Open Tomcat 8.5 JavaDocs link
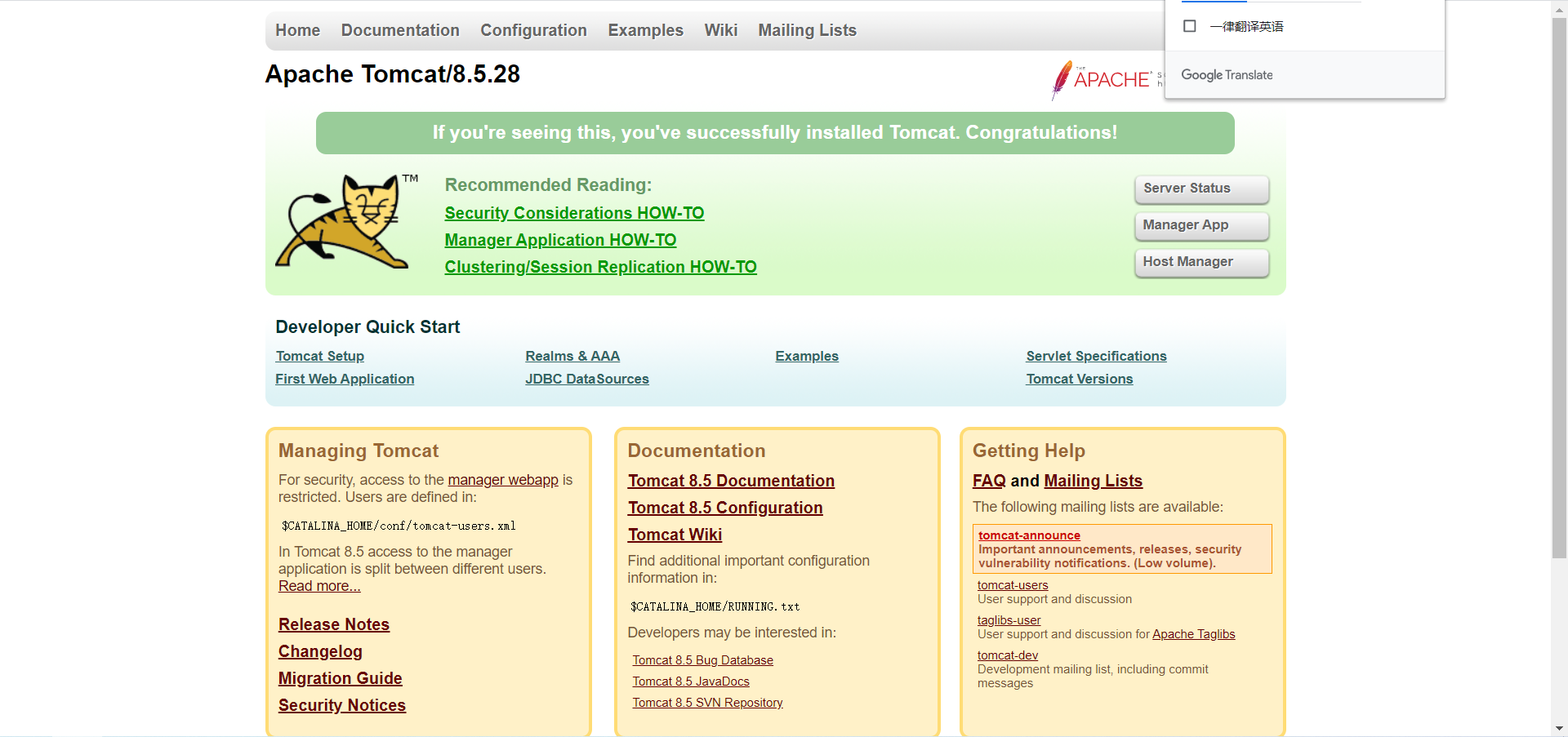 pyautogui.click(x=691, y=682)
